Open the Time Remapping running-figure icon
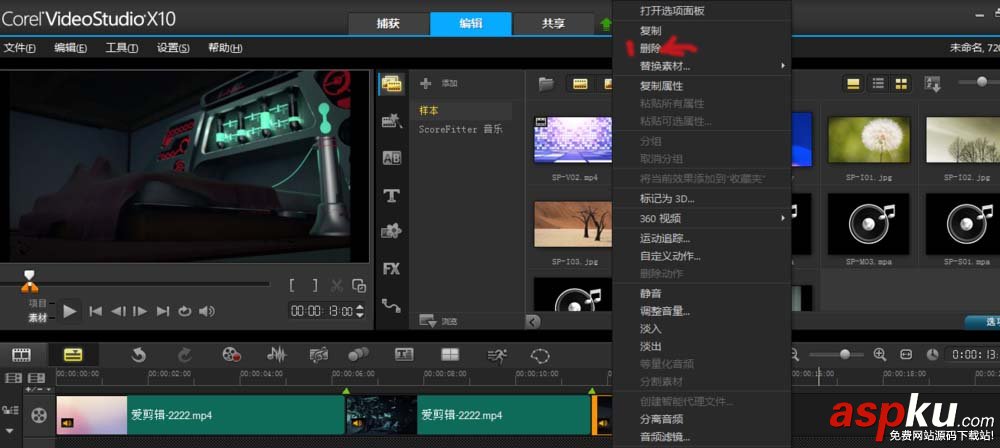The height and width of the screenshot is (448, 1000). point(497,355)
